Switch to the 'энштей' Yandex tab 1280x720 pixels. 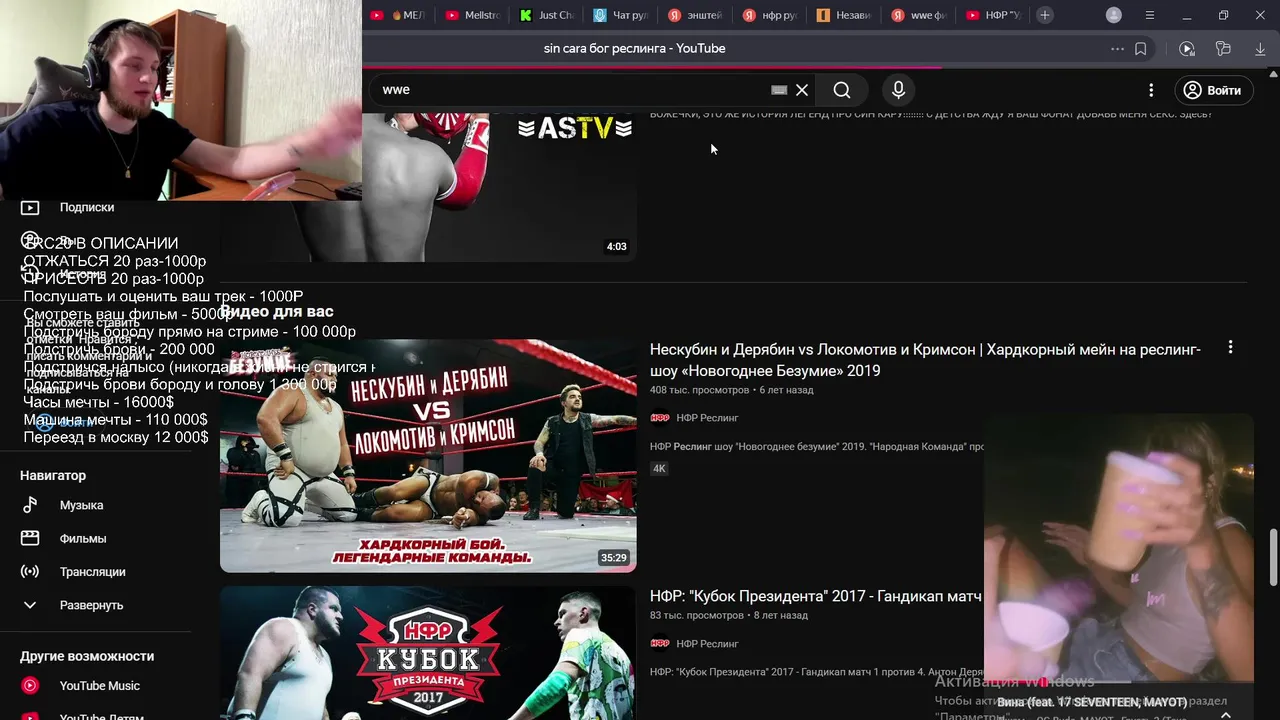[695, 15]
